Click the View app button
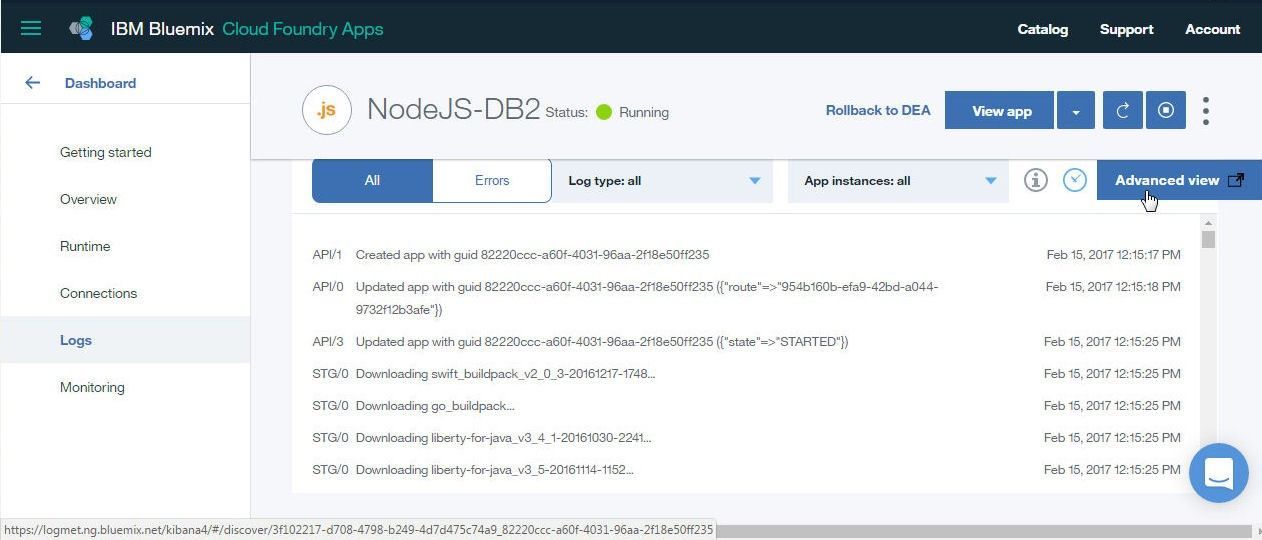 [1000, 110]
